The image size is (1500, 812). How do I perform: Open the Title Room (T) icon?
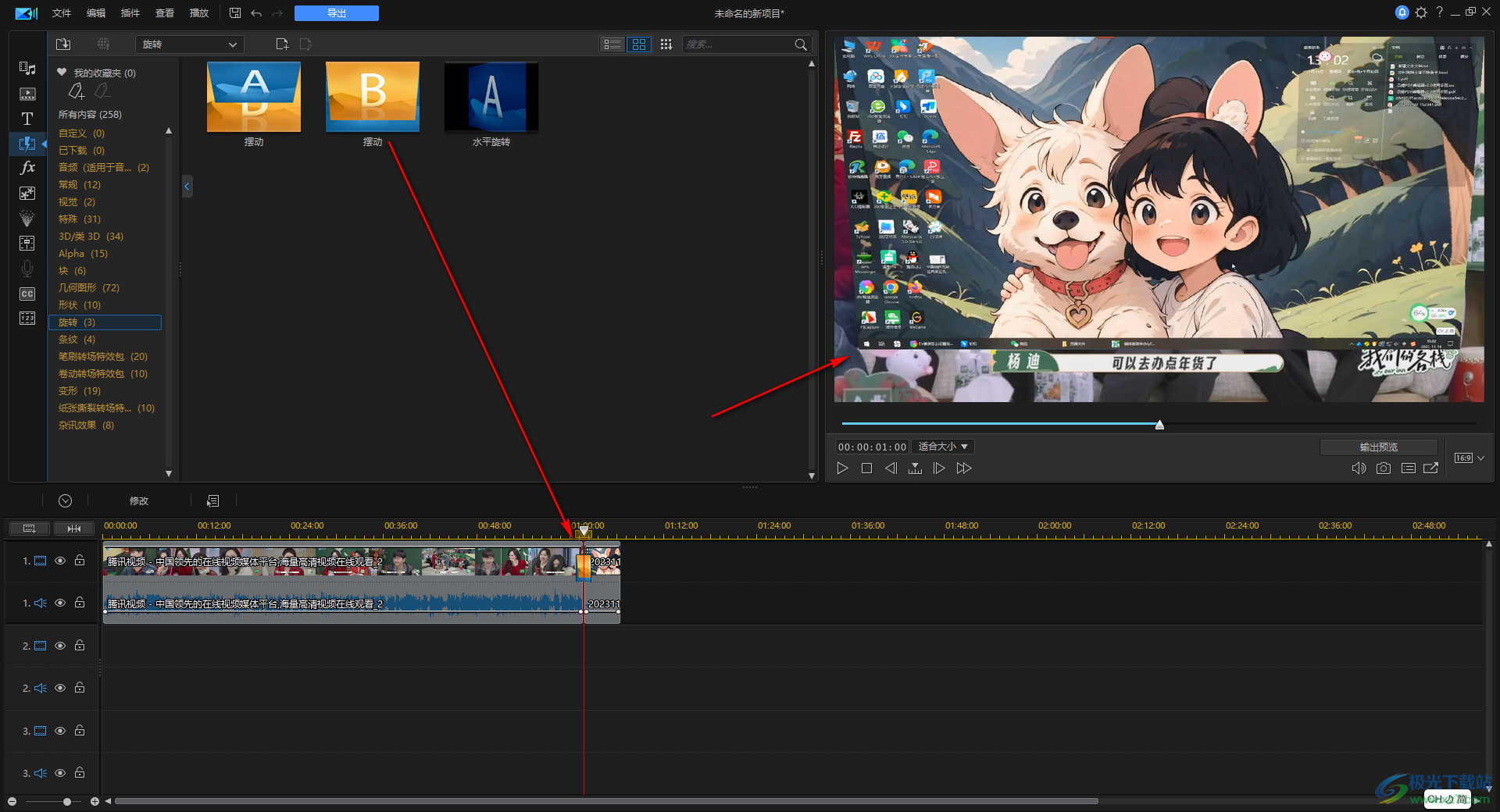[x=27, y=119]
